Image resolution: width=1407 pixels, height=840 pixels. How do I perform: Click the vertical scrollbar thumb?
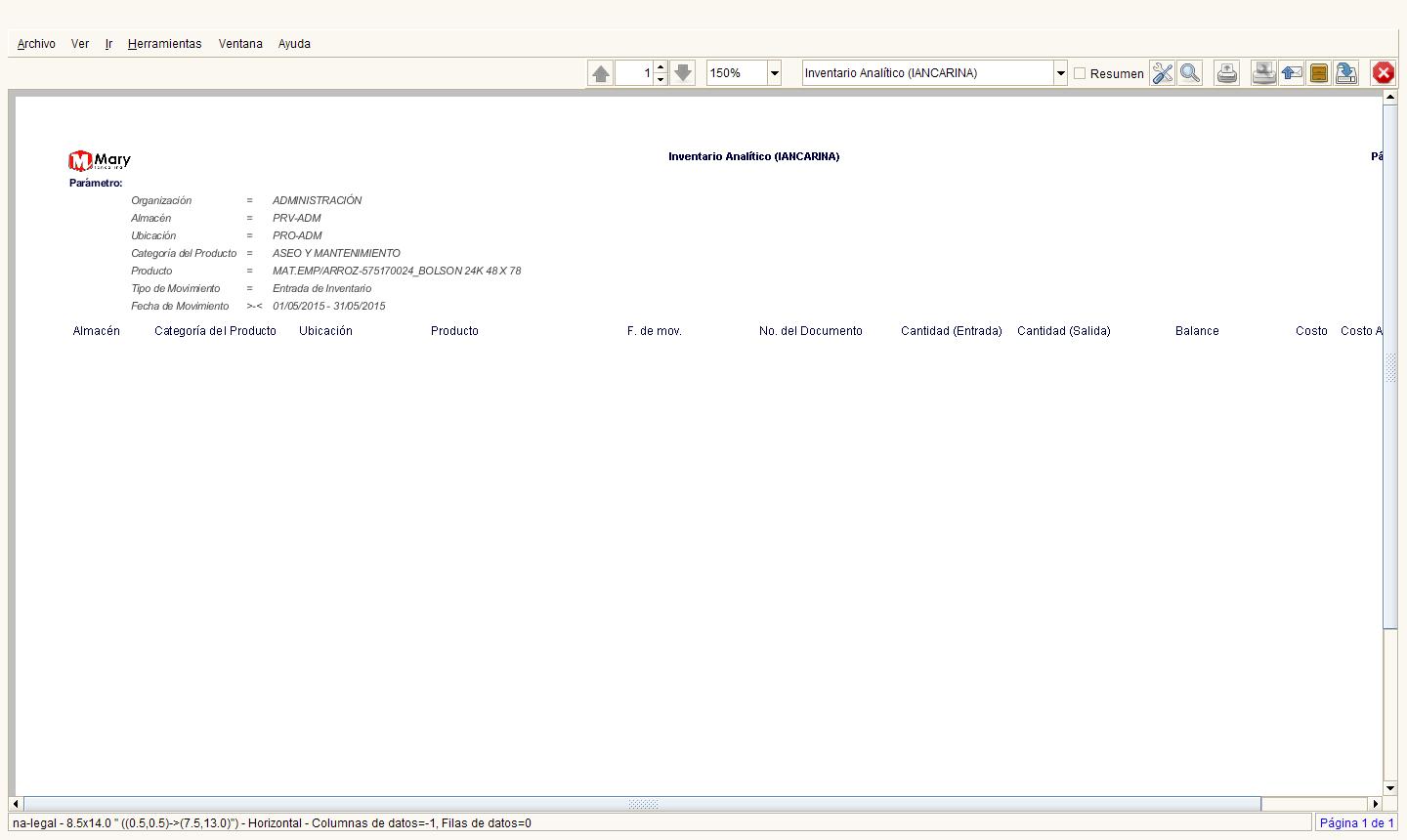pos(1390,367)
